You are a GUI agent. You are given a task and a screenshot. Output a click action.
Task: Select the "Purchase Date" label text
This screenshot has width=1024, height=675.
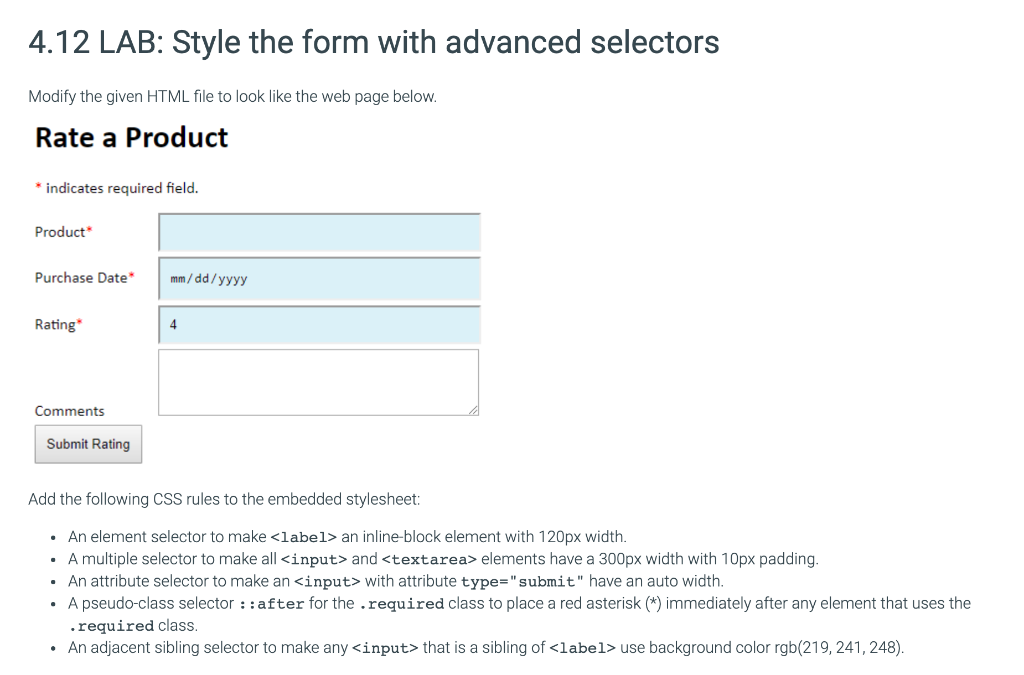[81, 278]
